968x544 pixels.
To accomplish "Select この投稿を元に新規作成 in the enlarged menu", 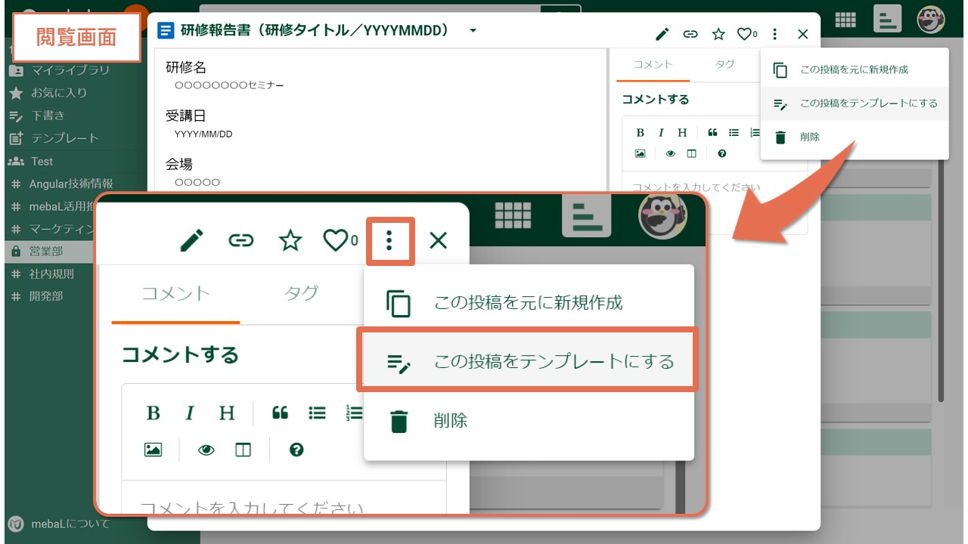I will coord(527,303).
